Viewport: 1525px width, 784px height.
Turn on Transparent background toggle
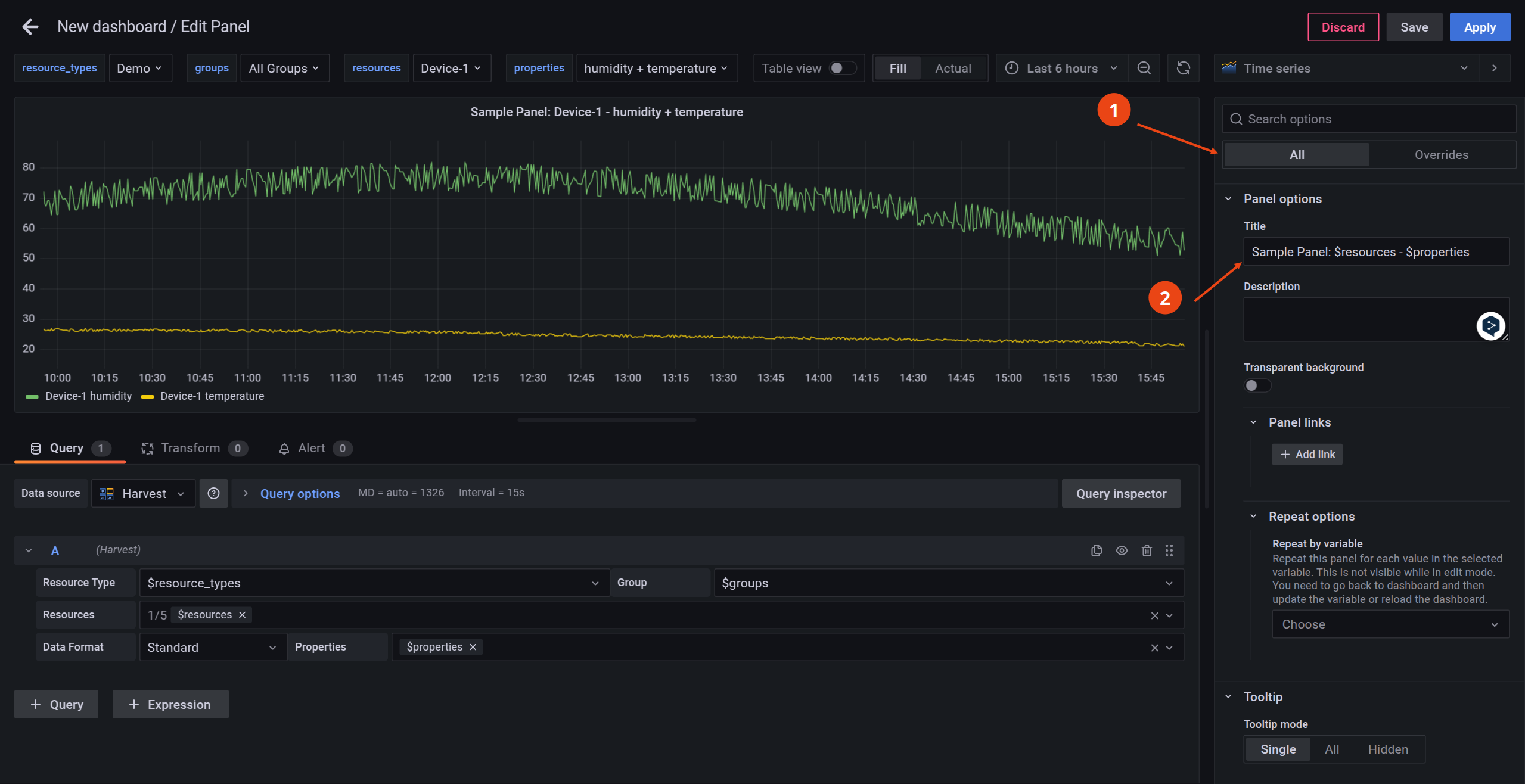[x=1257, y=385]
